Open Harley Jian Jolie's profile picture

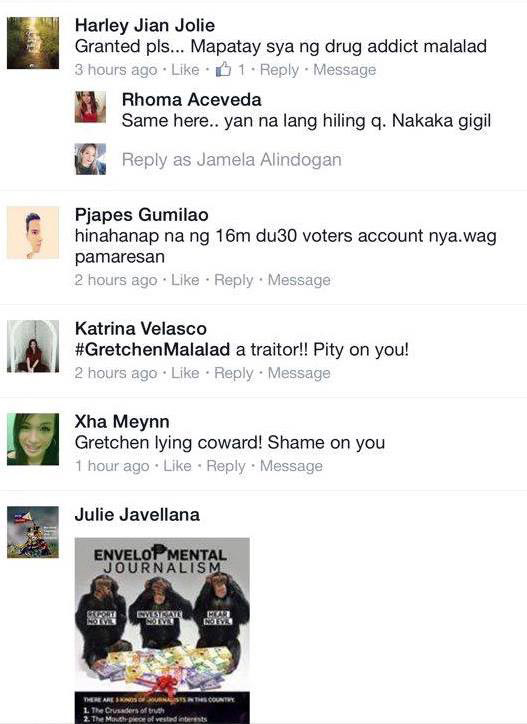click(x=33, y=43)
